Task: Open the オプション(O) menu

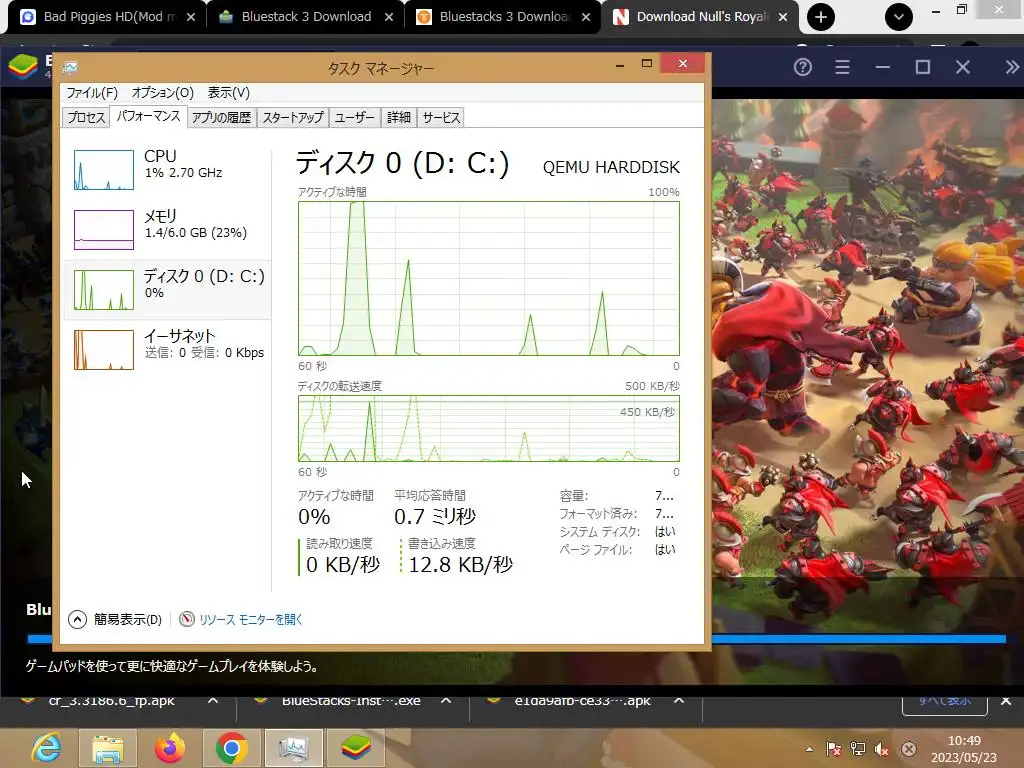Action: tap(163, 93)
